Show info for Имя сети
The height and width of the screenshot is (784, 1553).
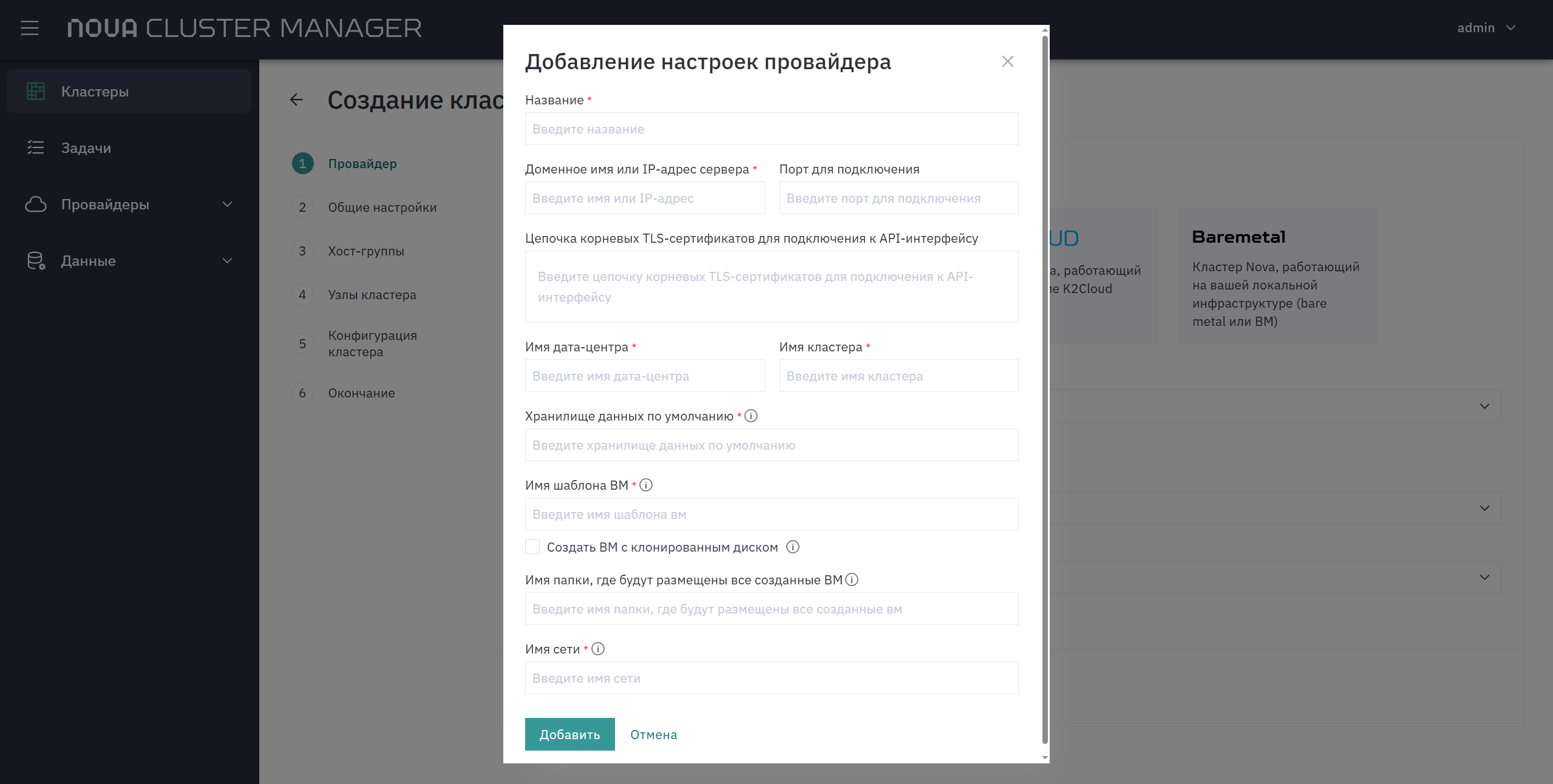pos(598,649)
